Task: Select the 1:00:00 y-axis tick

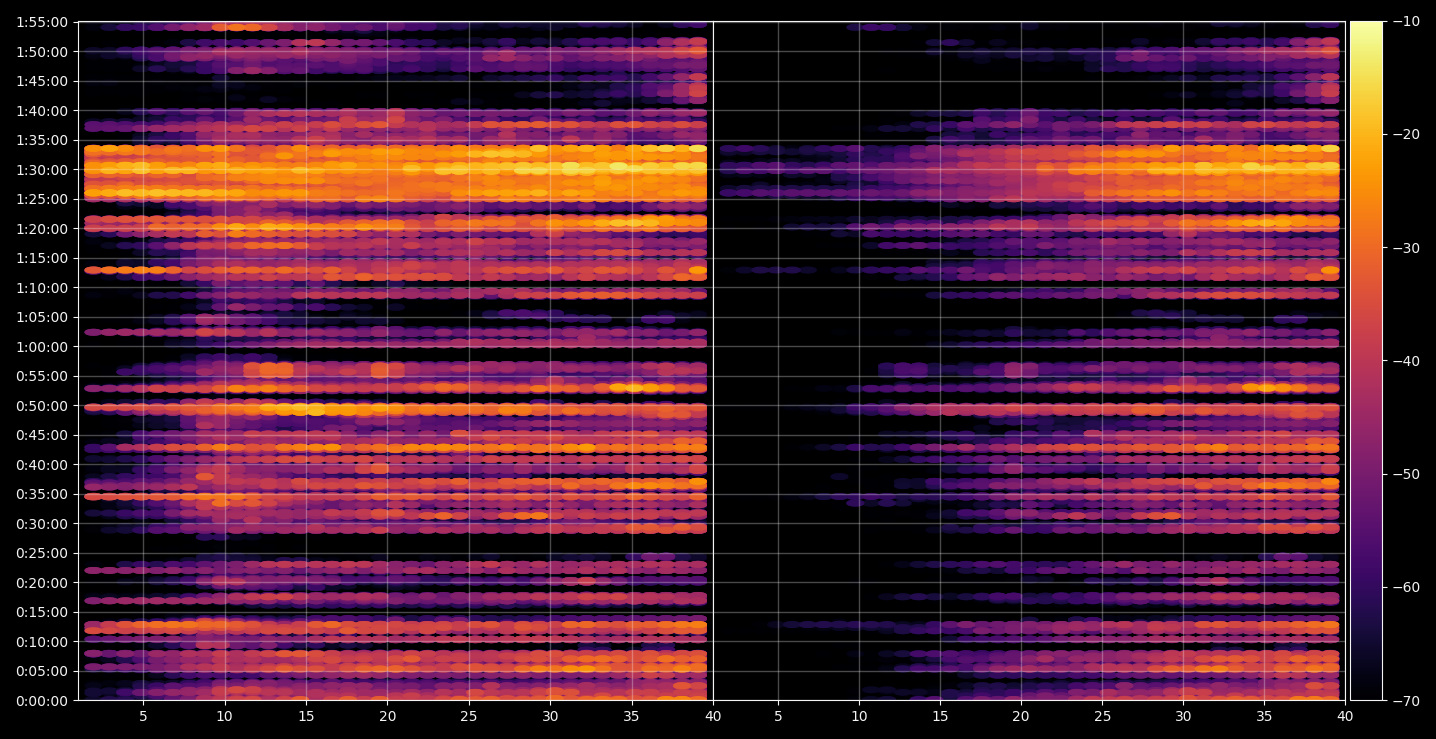Action: [42, 347]
